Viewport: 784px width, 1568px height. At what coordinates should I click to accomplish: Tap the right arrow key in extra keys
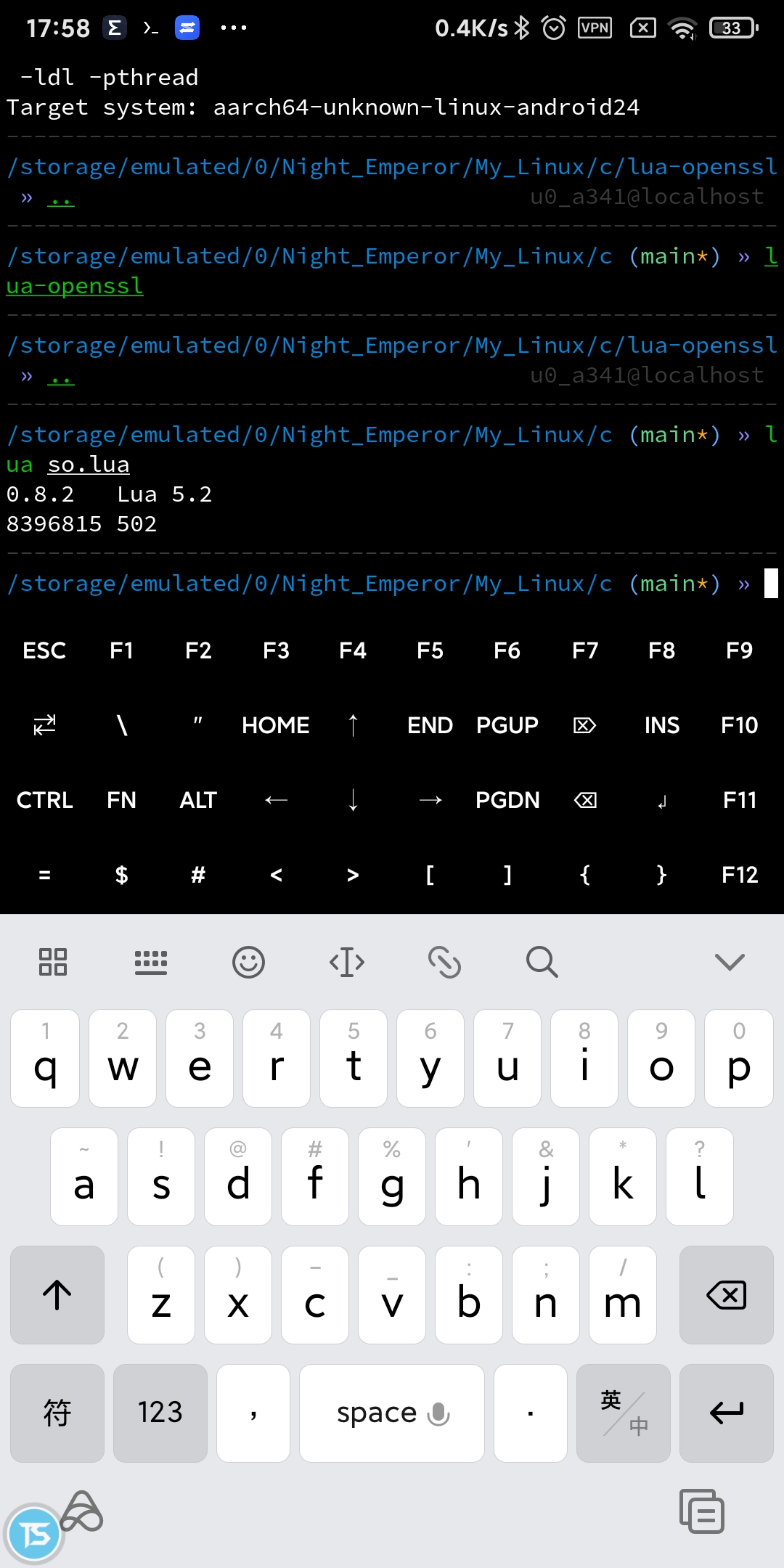click(430, 800)
